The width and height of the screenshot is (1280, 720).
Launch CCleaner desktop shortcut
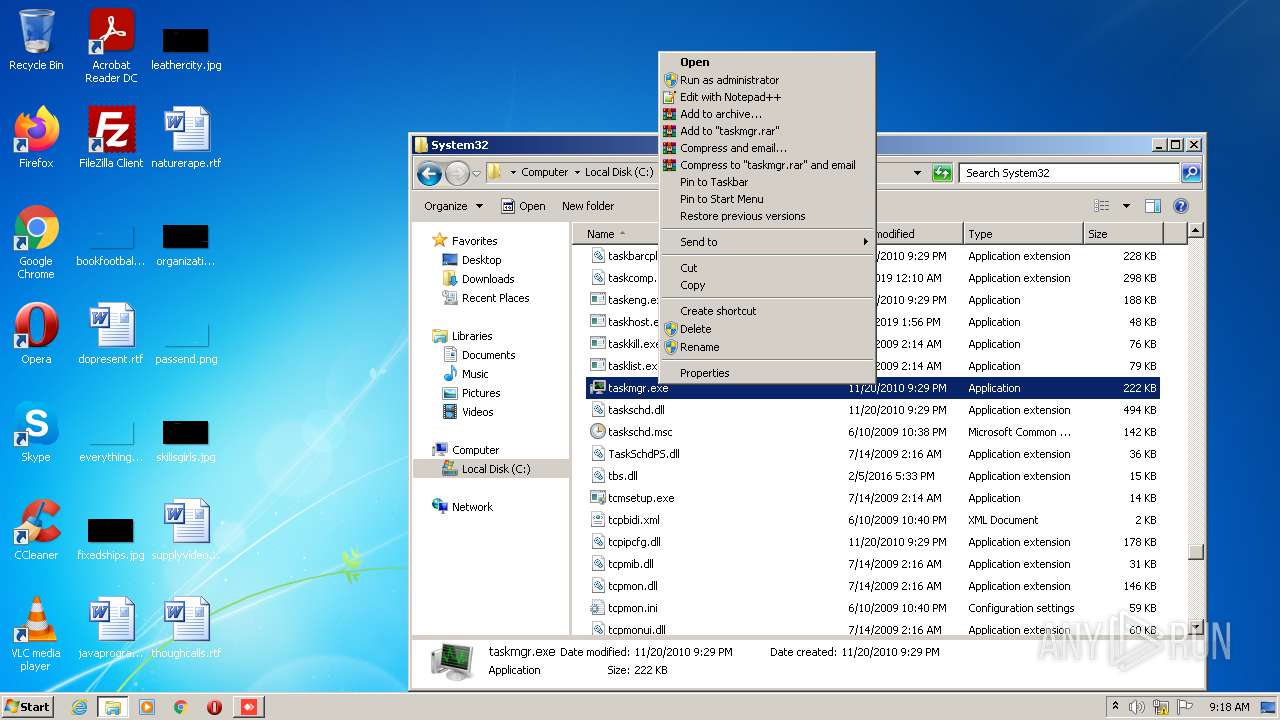36,530
